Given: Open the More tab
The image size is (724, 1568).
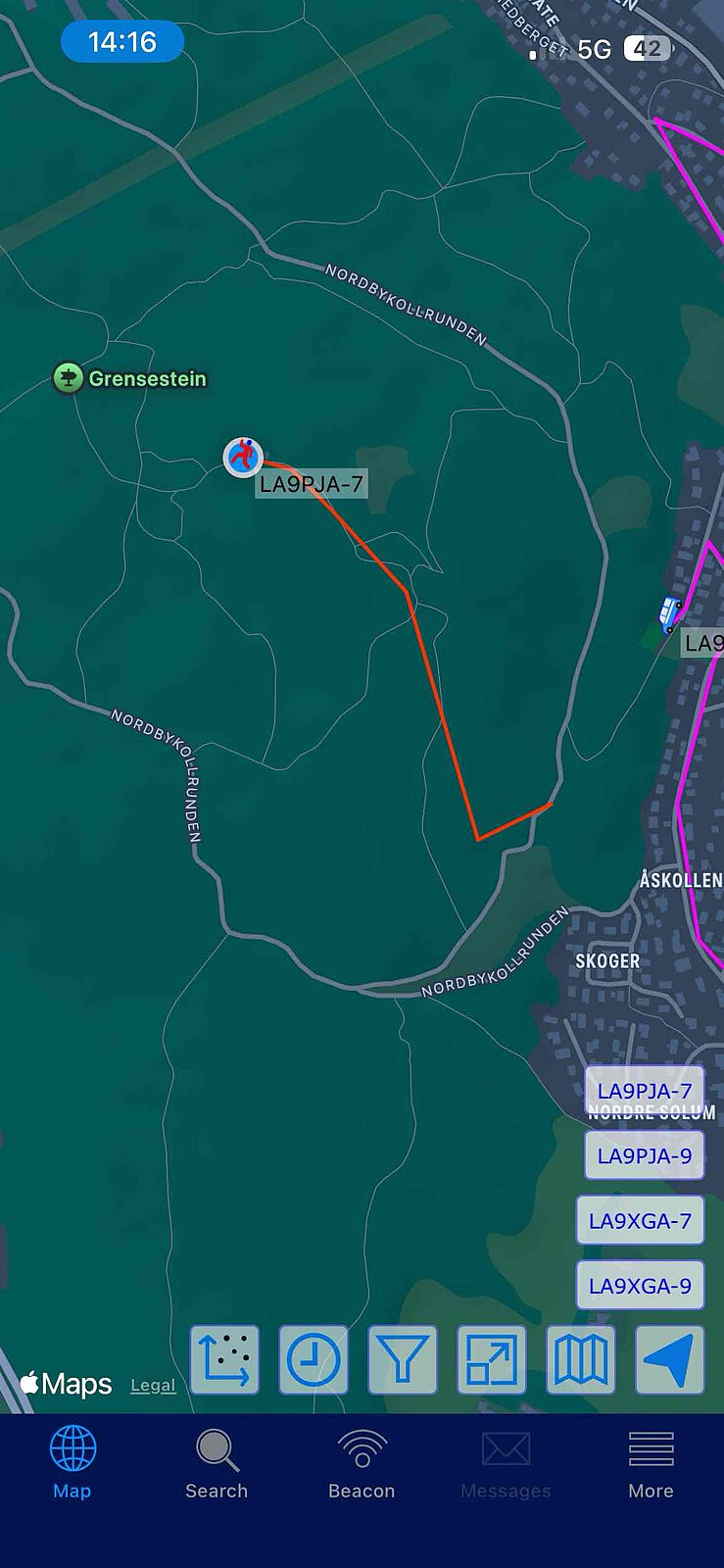Looking at the screenshot, I should pyautogui.click(x=651, y=1462).
